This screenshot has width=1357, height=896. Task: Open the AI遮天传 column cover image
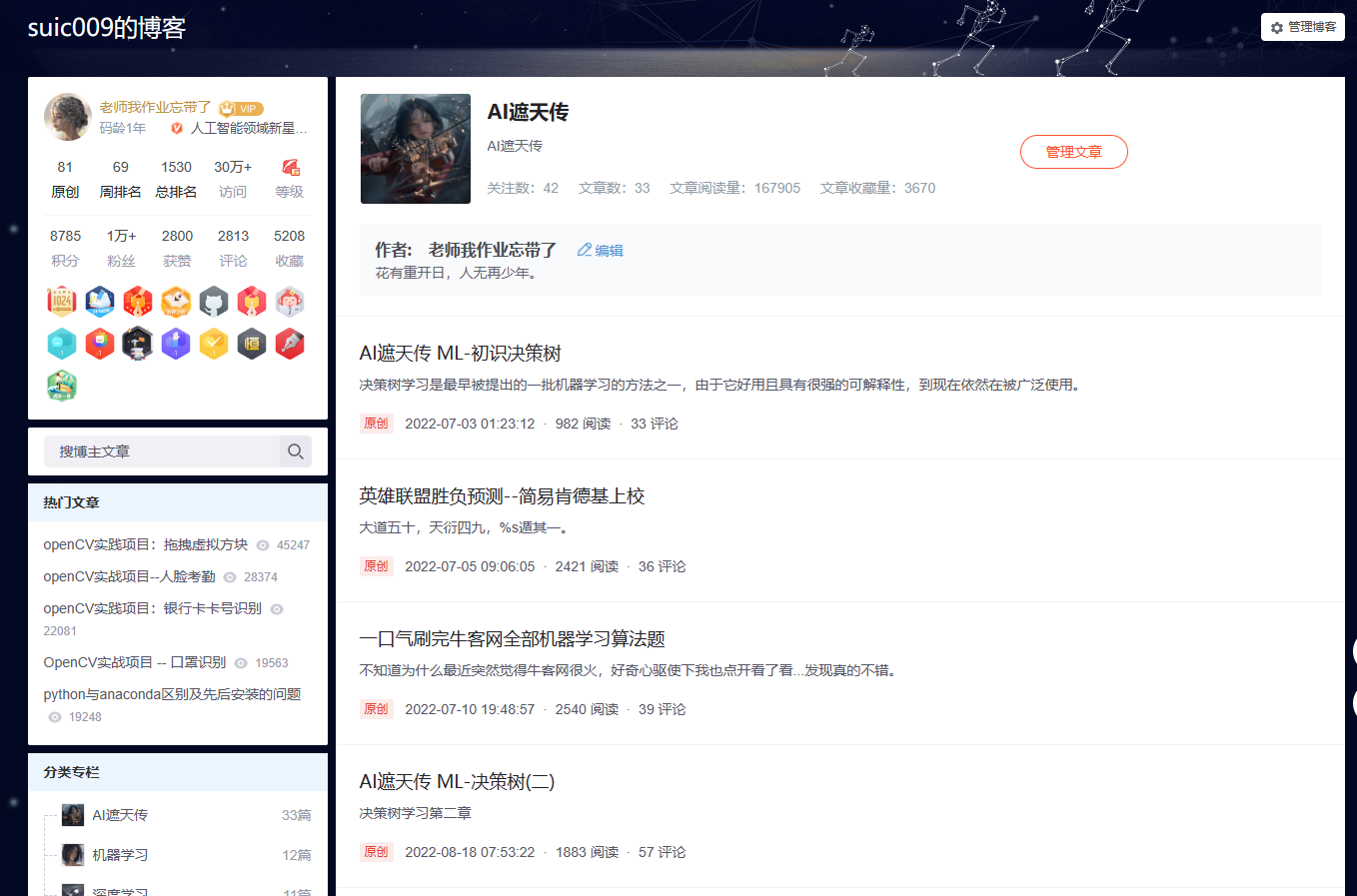(416, 149)
